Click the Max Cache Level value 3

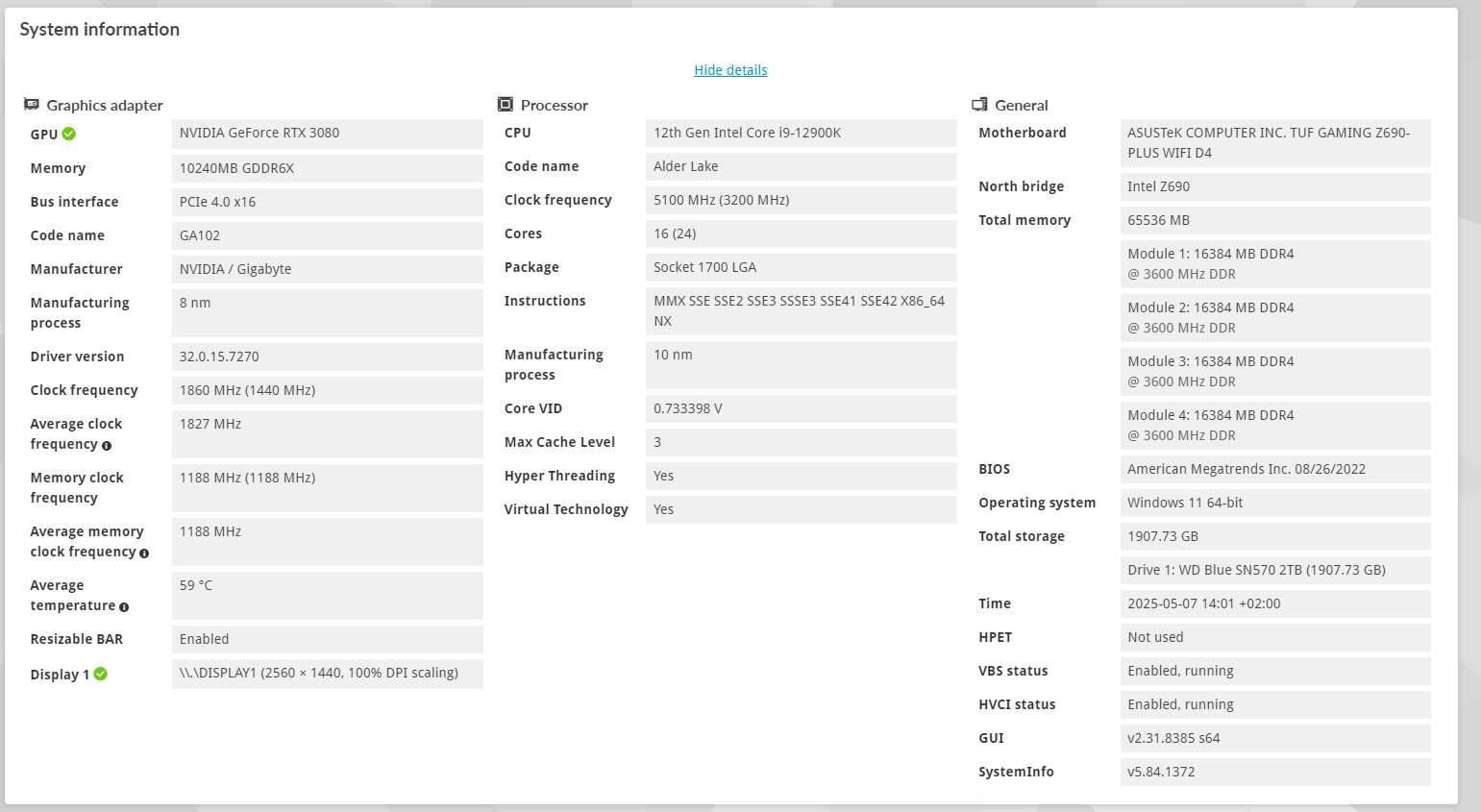(801, 442)
